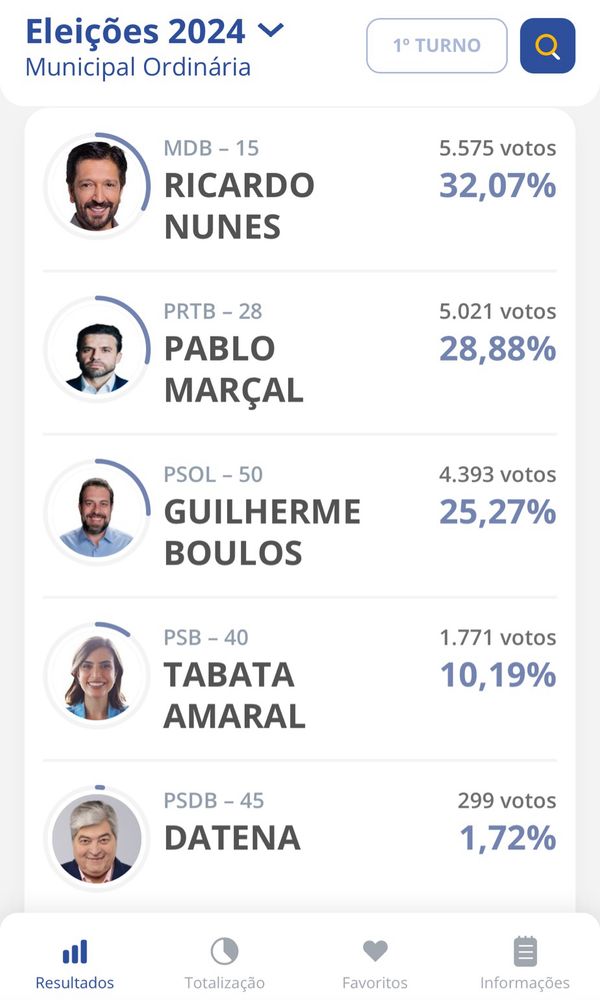Tap the Favoritos heart icon
This screenshot has height=1000, width=600.
tap(375, 951)
